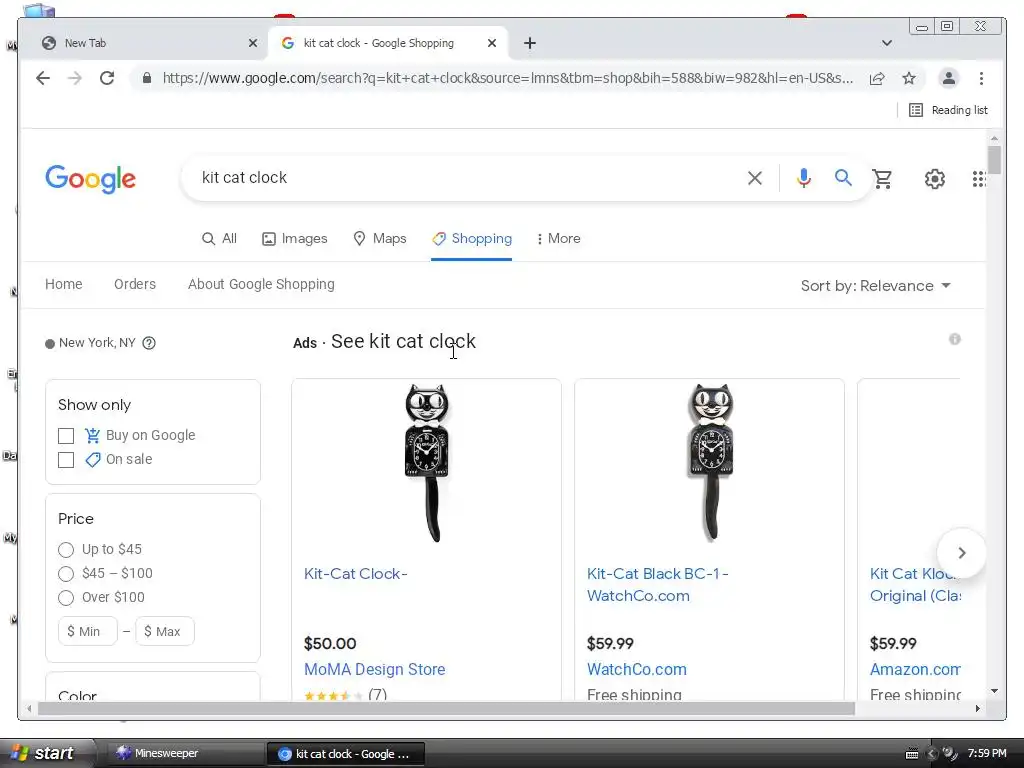This screenshot has width=1024, height=768.
Task: Click the $ Min price field
Action: click(88, 632)
